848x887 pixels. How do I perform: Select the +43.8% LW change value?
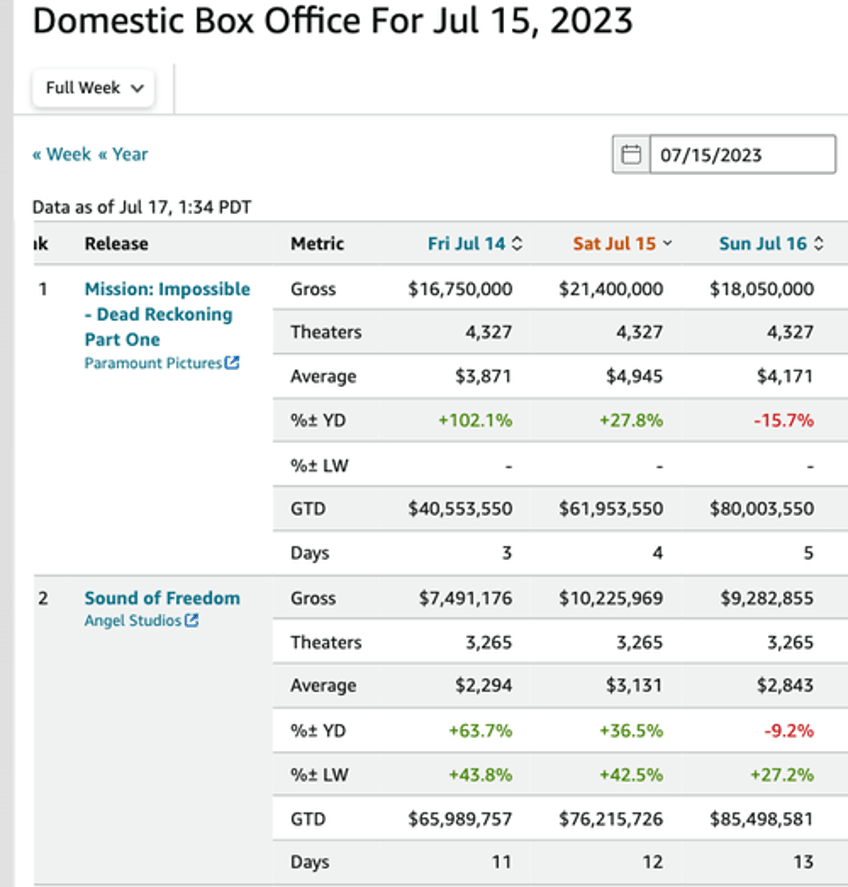pos(480,774)
